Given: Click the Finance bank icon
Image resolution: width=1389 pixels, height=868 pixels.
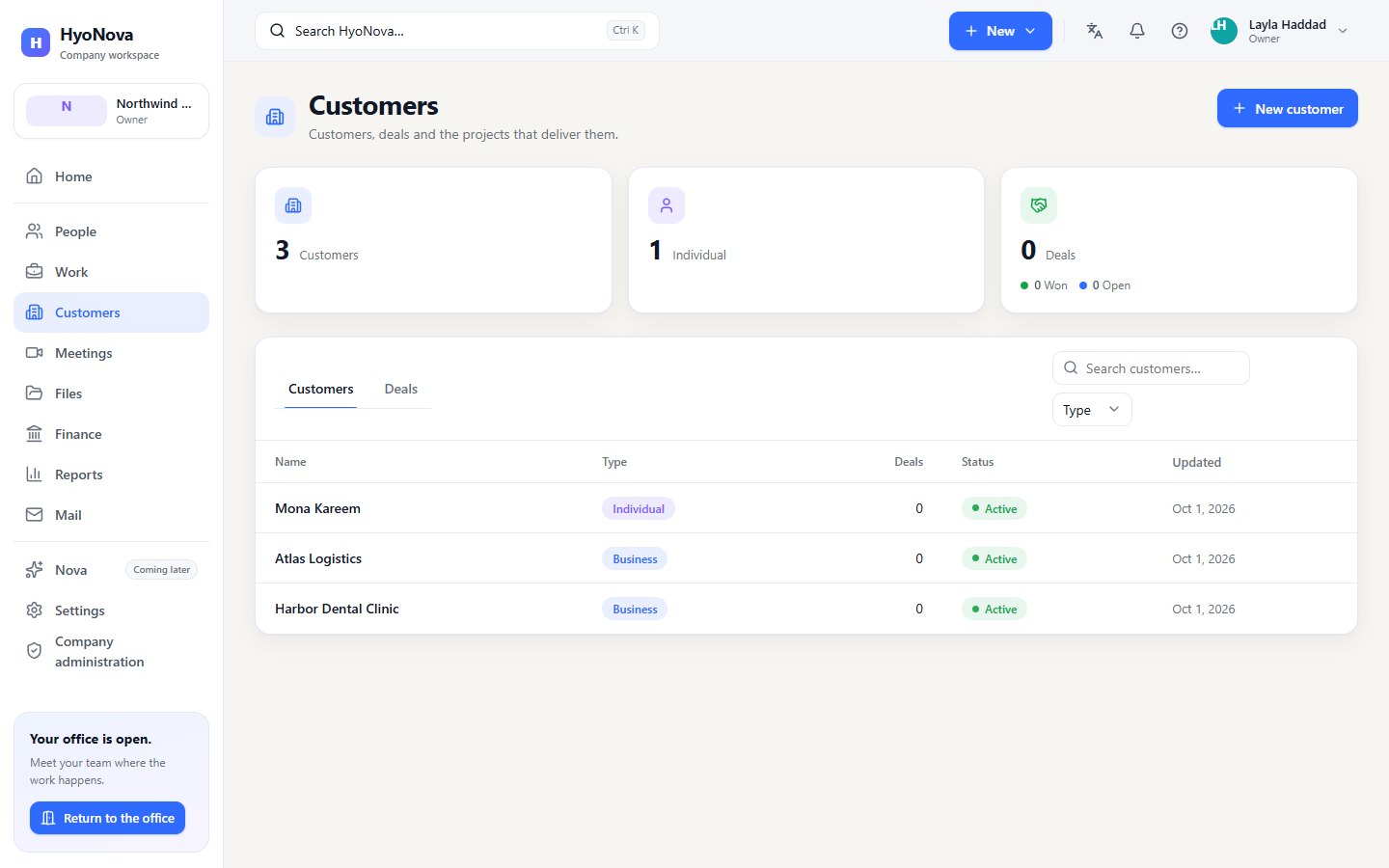Looking at the screenshot, I should click(35, 434).
